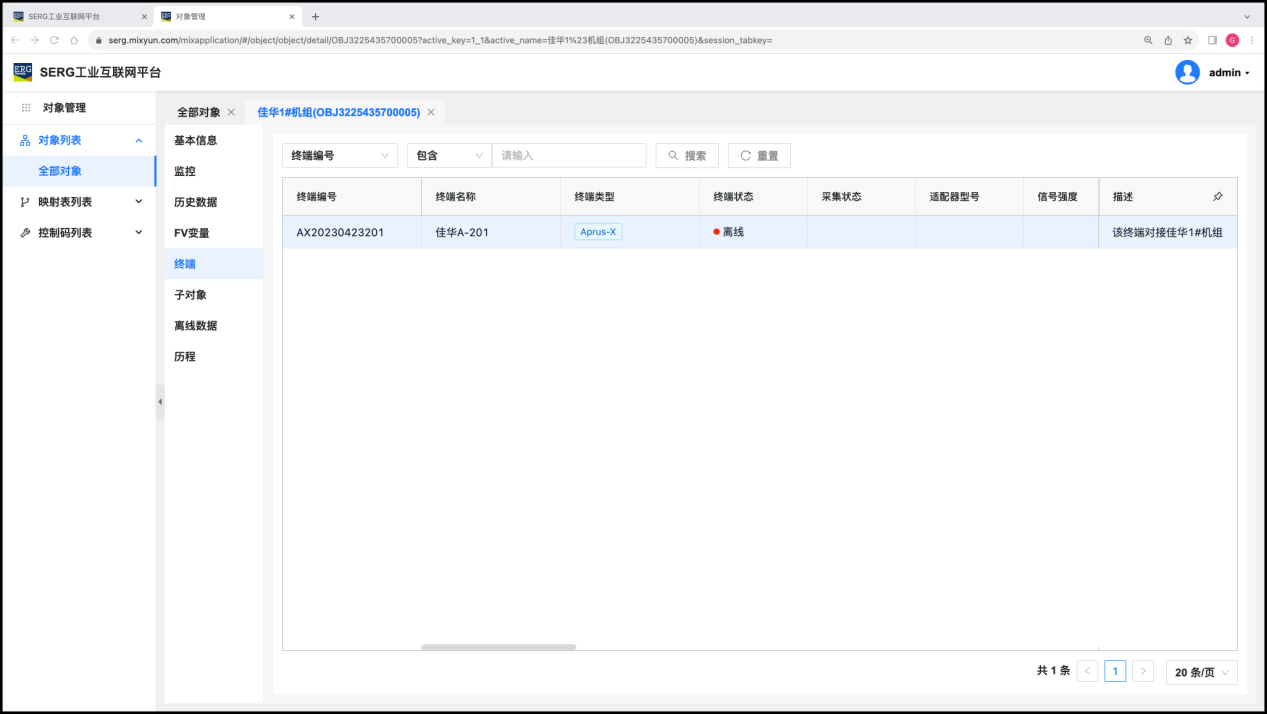Screen dimensions: 1267x714
Task: Open the 历史数据 section
Action: coord(195,202)
